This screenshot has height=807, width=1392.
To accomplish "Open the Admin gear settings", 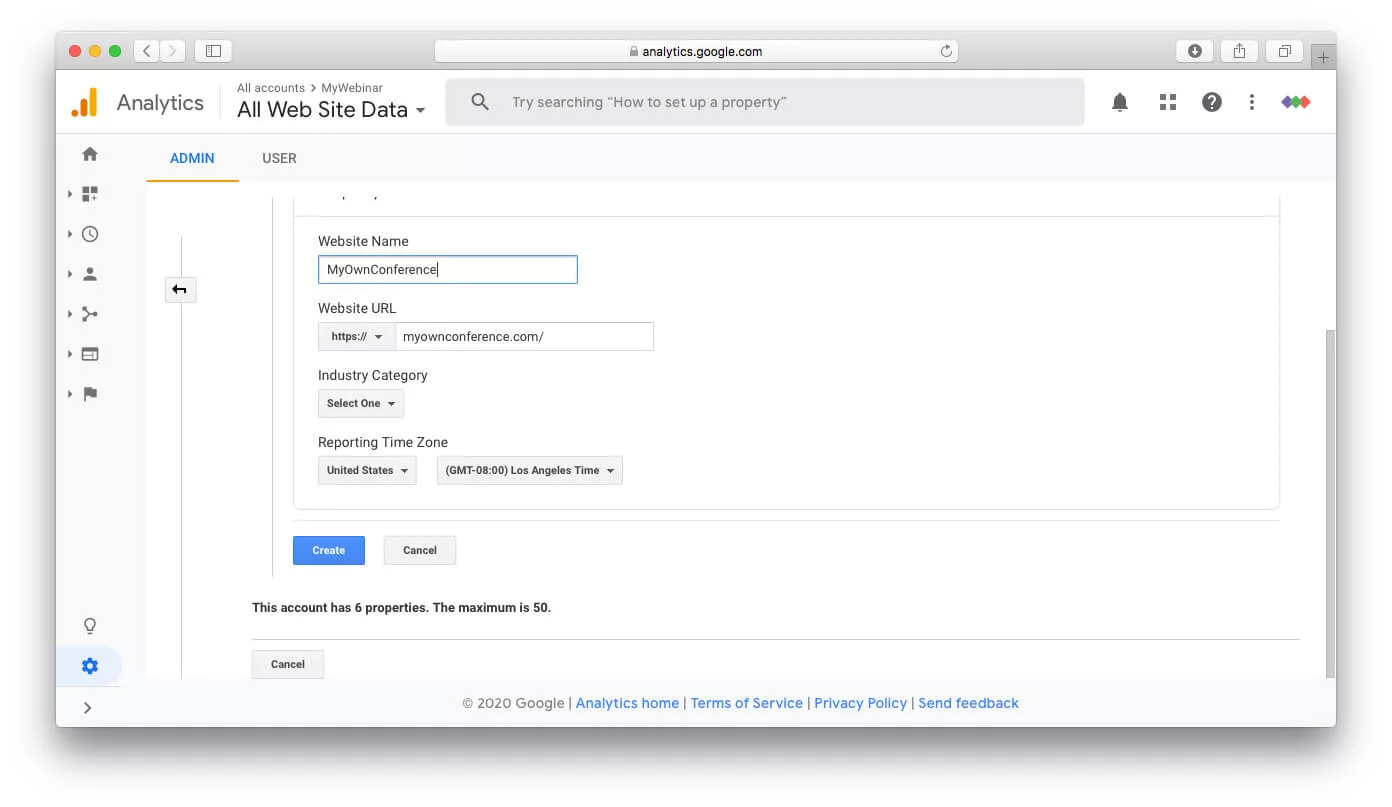I will pyautogui.click(x=89, y=665).
